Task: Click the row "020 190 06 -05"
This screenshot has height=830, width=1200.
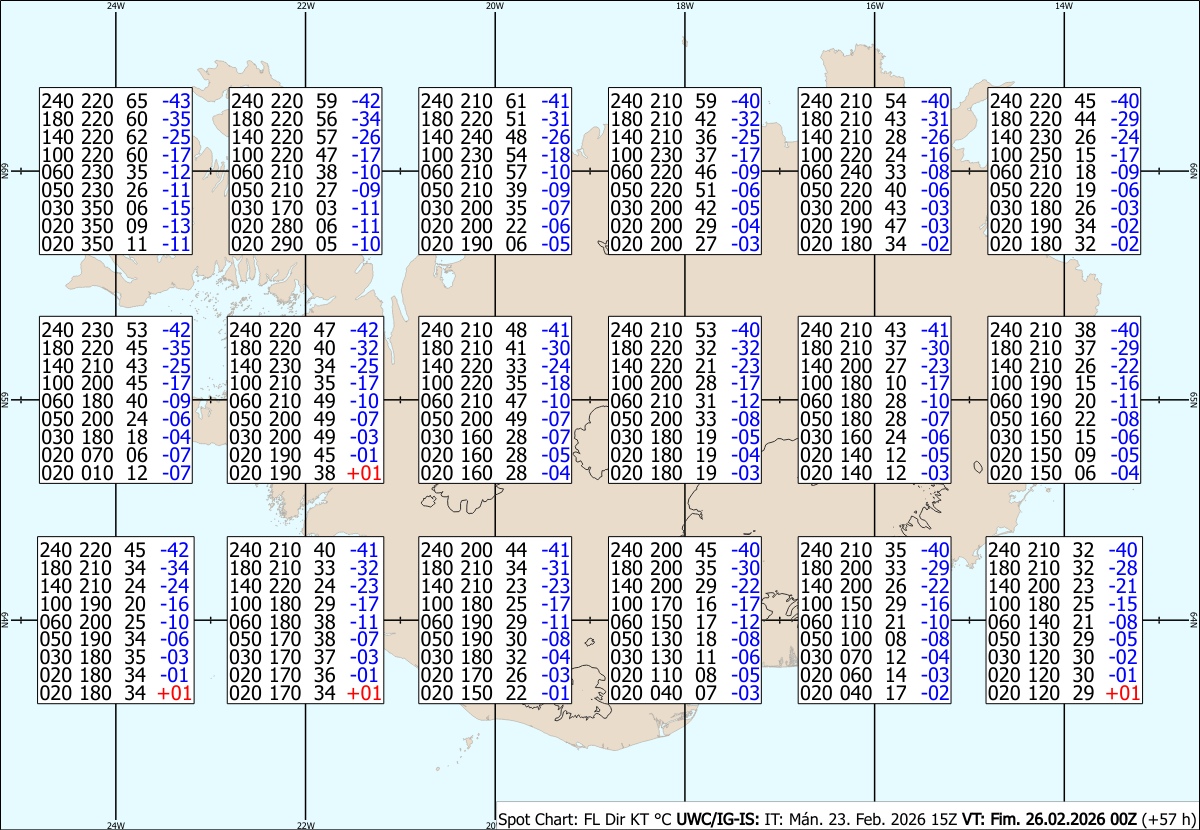Action: (x=496, y=243)
